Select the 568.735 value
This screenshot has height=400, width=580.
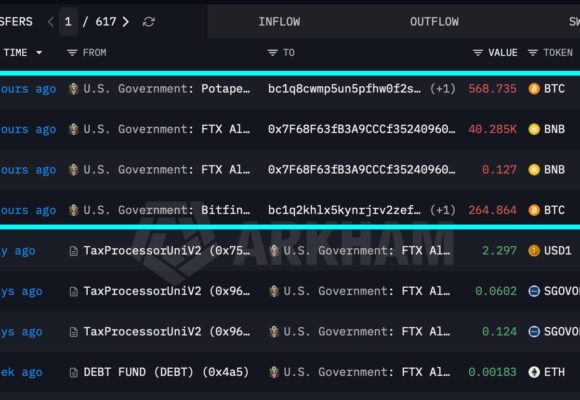[492, 89]
